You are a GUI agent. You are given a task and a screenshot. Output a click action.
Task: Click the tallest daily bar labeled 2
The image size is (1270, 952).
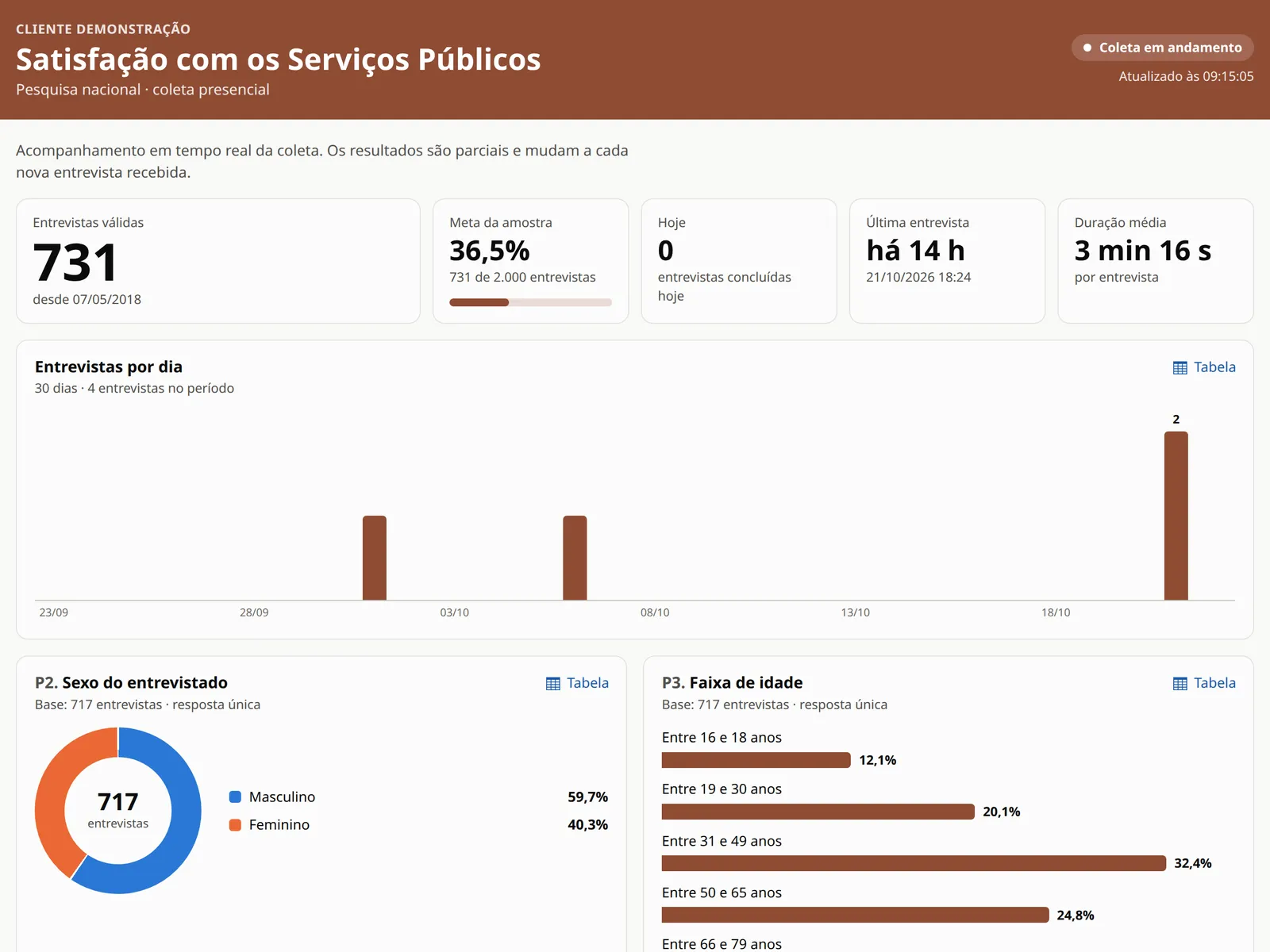1176,516
